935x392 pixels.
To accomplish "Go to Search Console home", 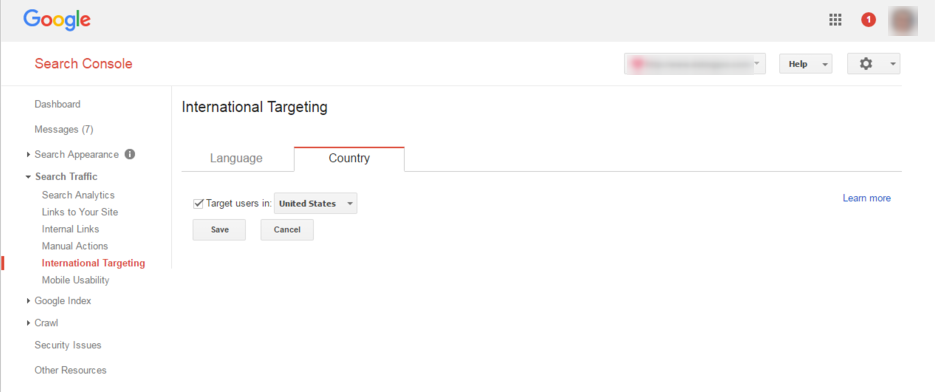I will [83, 64].
